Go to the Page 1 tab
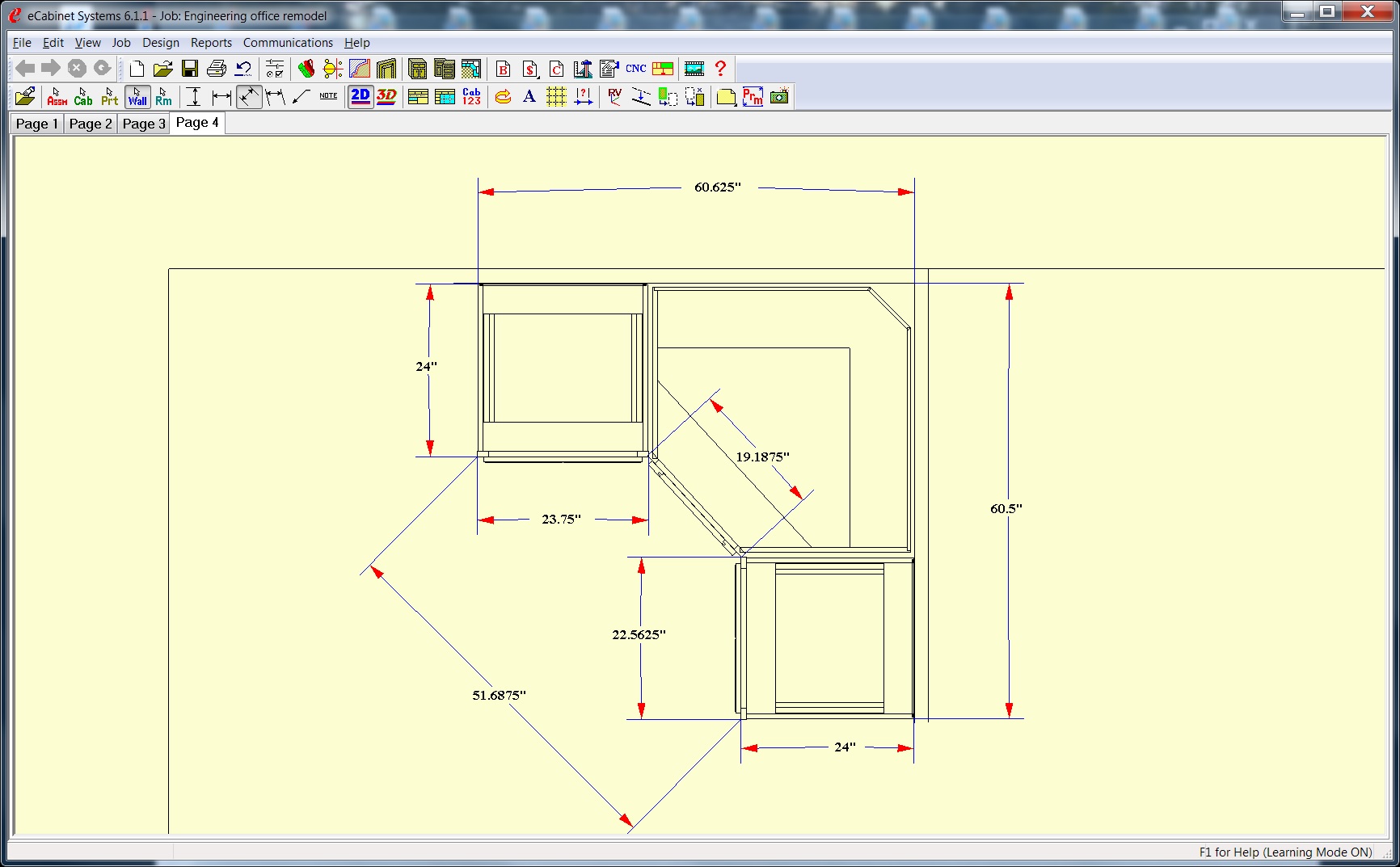 coord(37,124)
